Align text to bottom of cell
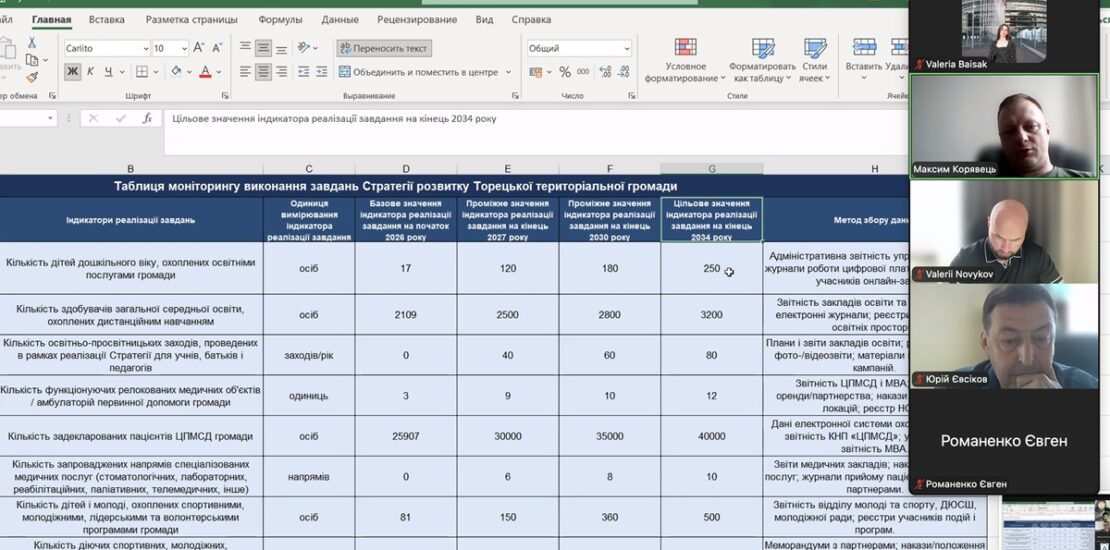 pyautogui.click(x=281, y=48)
